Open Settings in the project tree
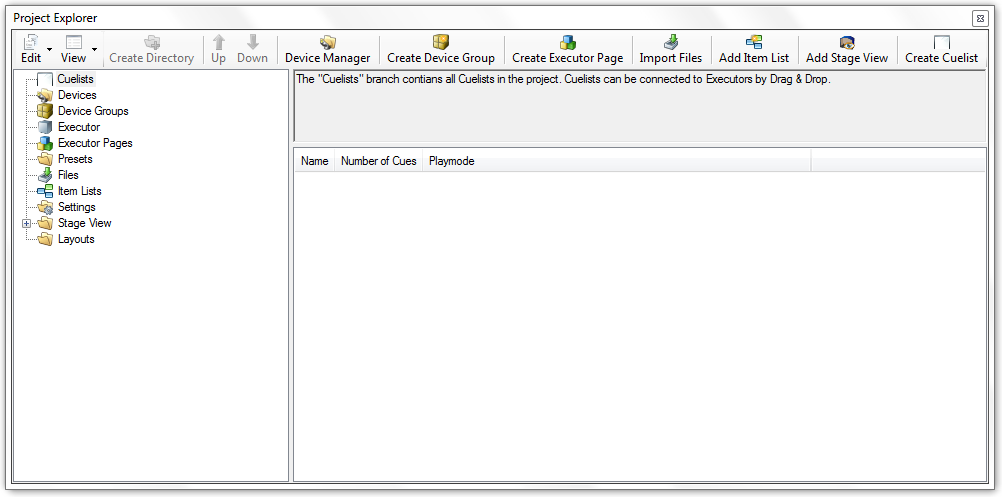Image resolution: width=1002 pixels, height=497 pixels. click(76, 207)
